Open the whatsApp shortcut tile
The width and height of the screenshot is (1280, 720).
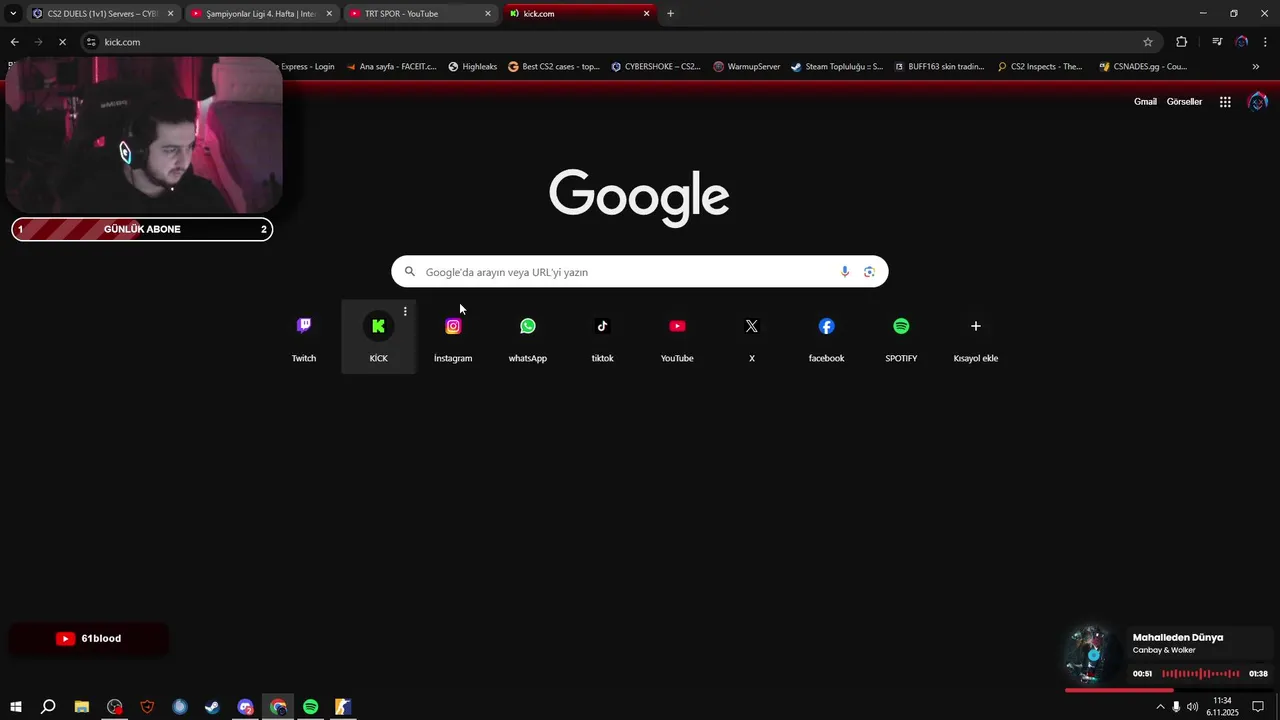pyautogui.click(x=528, y=337)
